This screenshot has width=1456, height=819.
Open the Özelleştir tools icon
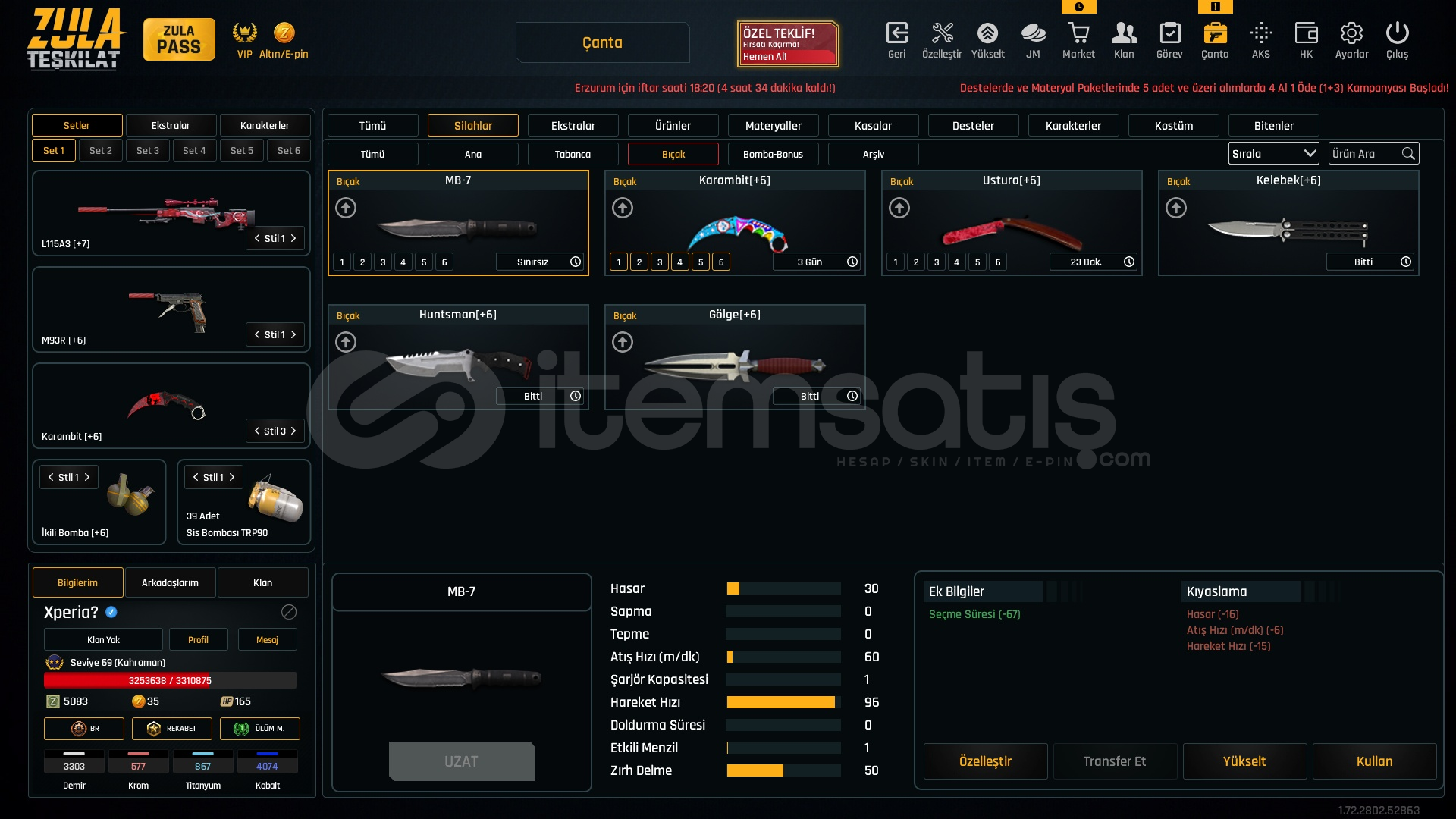click(x=942, y=33)
